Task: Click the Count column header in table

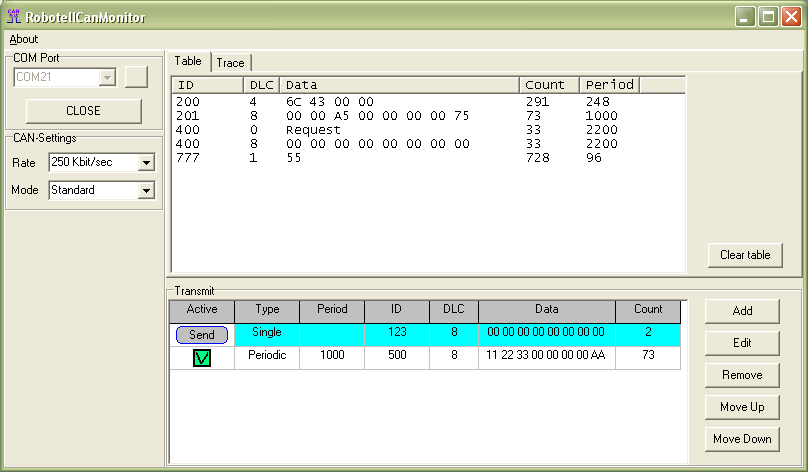Action: 548,85
